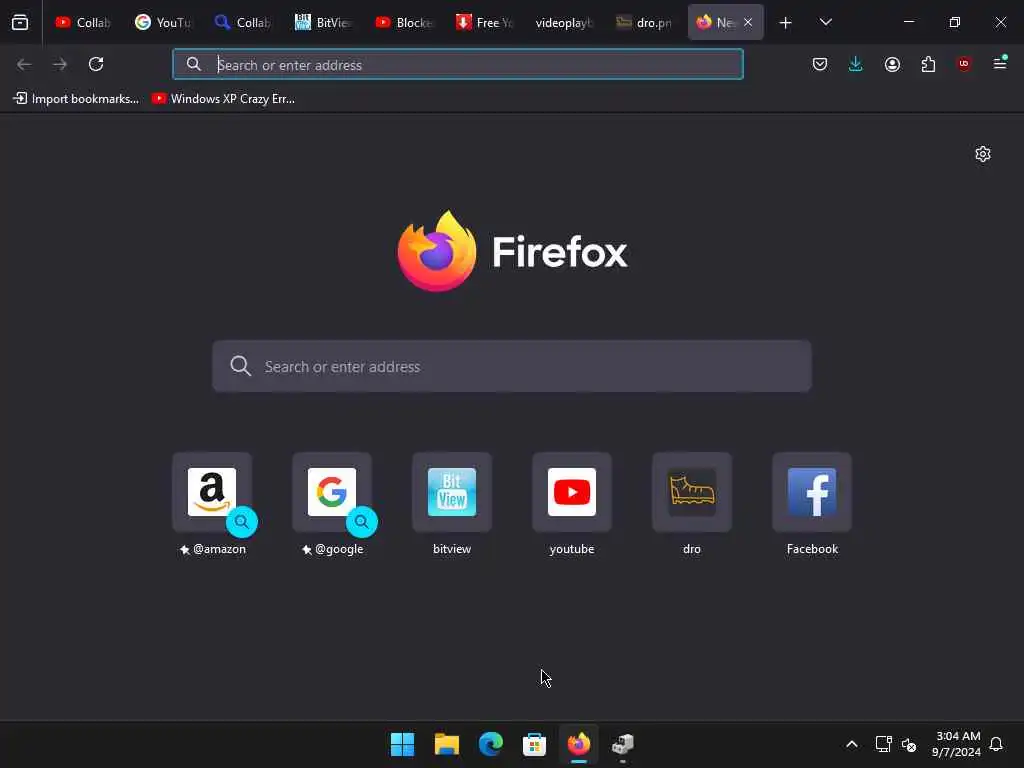1024x768 pixels.
Task: Open a new tab with plus button
Action: [x=786, y=23]
